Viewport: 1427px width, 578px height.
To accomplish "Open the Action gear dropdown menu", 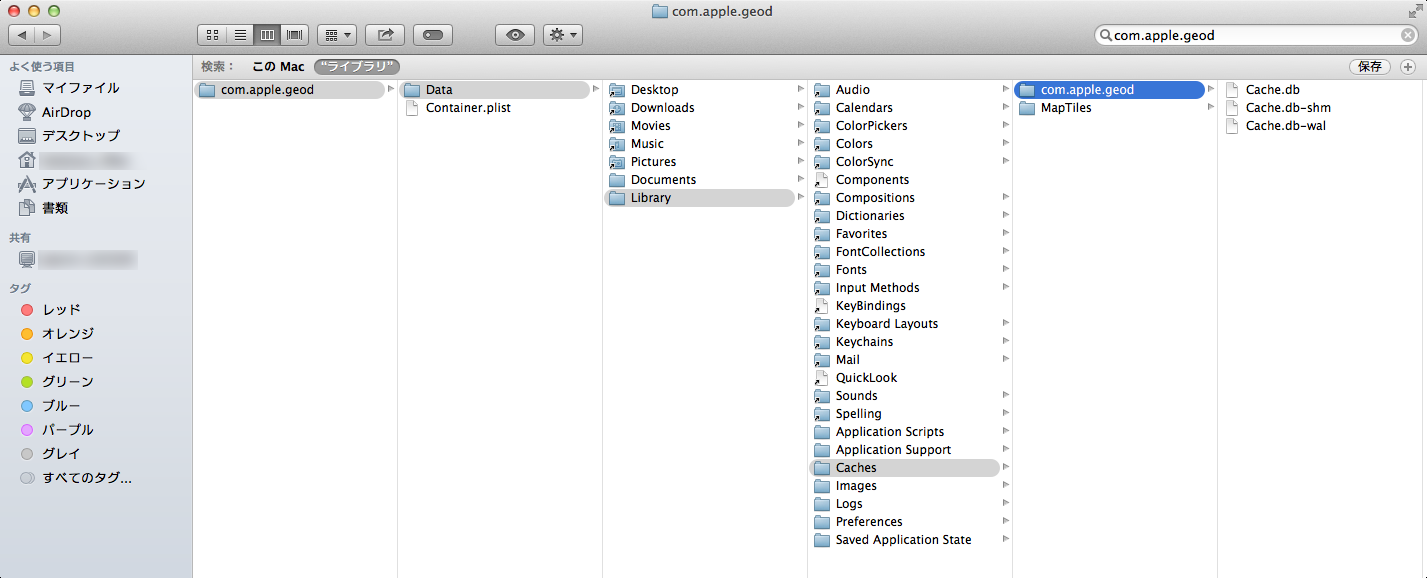I will 563,35.
